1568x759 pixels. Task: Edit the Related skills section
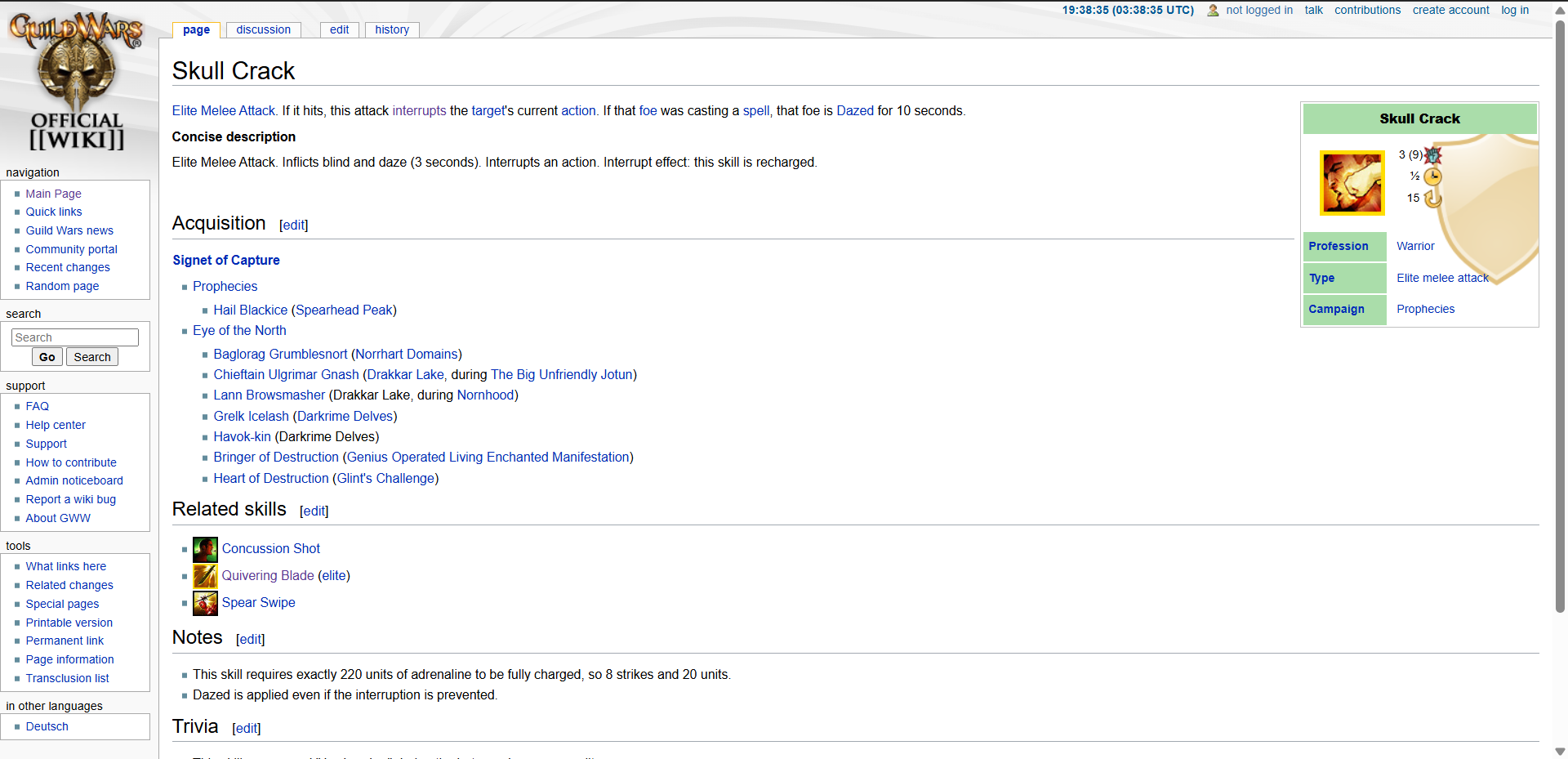314,511
